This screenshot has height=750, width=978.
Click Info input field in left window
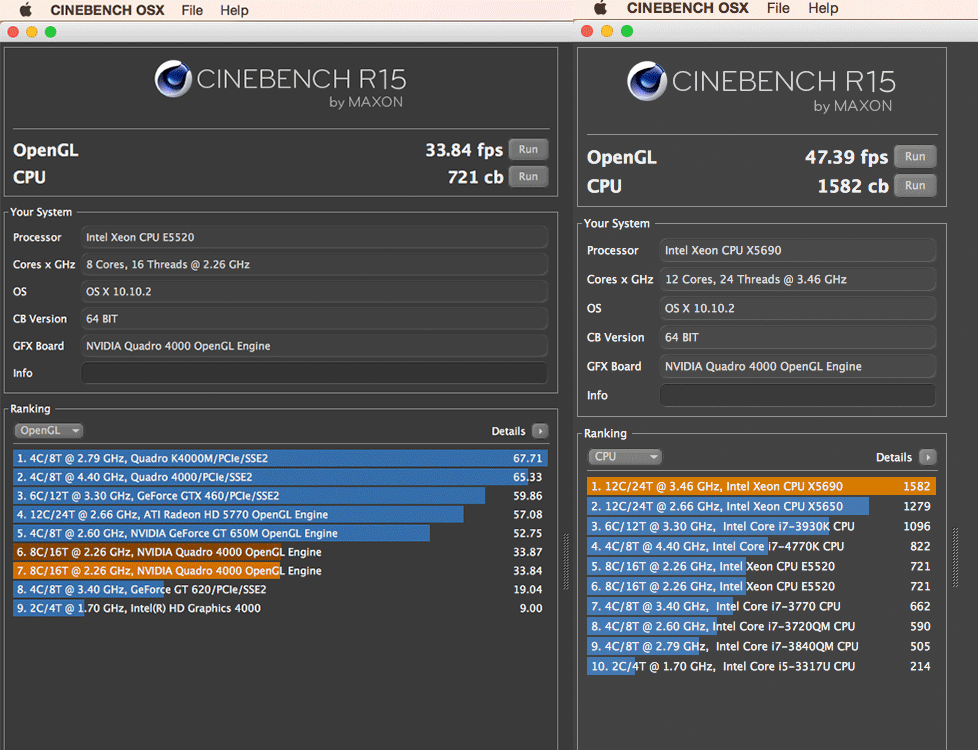point(314,373)
